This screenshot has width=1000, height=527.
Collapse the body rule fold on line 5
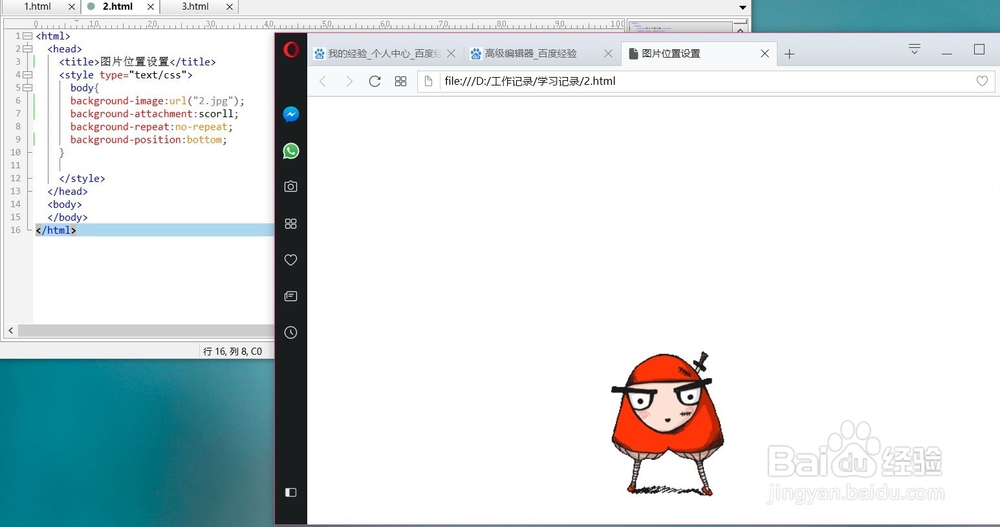pyautogui.click(x=27, y=88)
